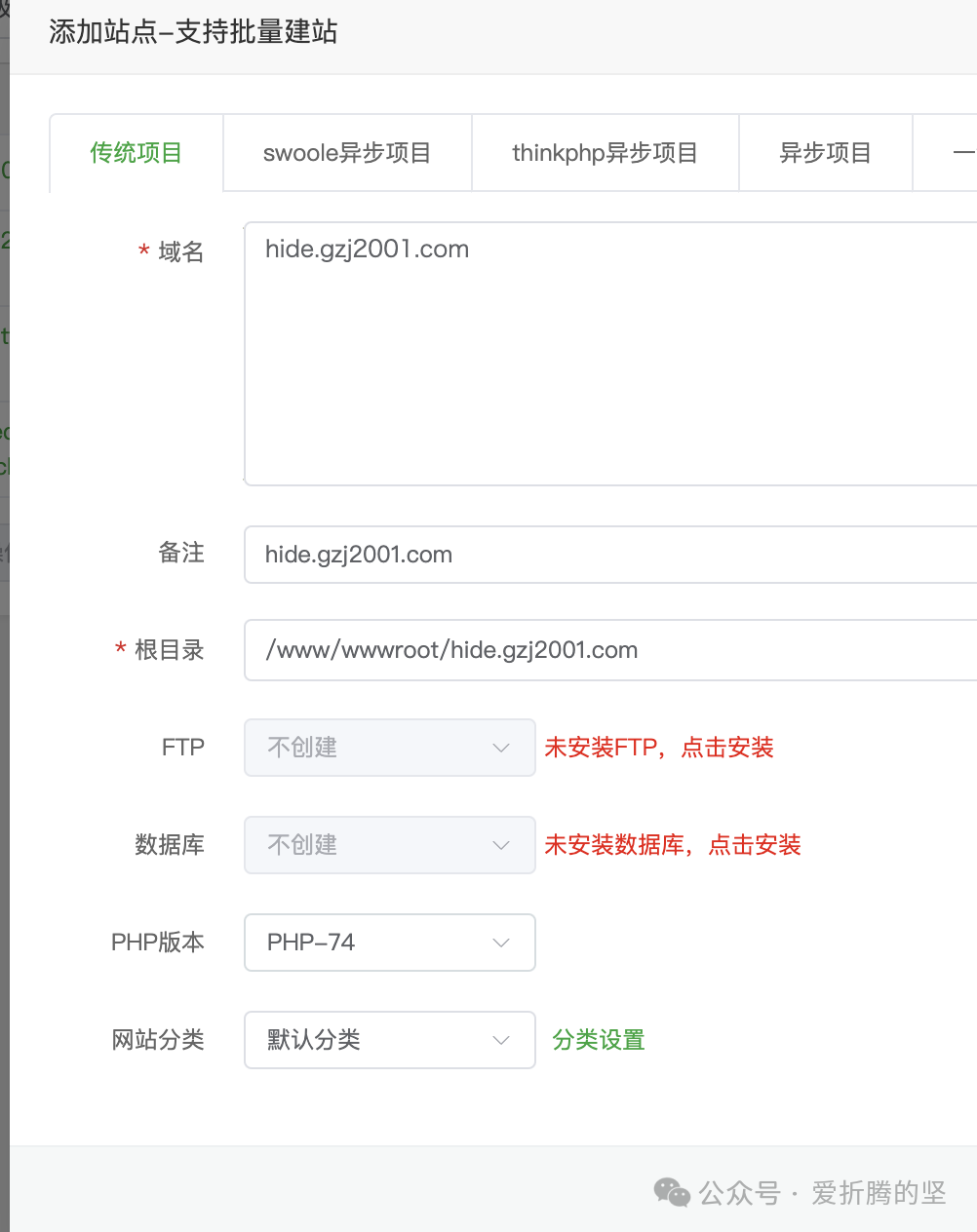
Task: Open the 数据库 不创建 dropdown
Action: pos(389,845)
